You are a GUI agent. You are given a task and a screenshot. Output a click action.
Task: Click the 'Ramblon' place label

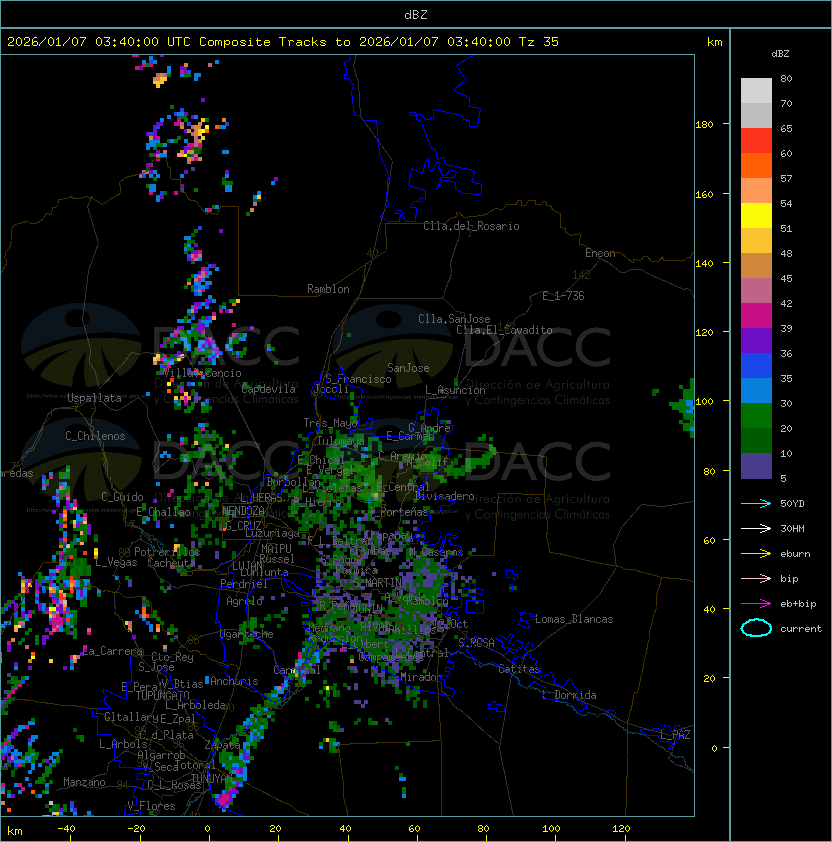[328, 289]
